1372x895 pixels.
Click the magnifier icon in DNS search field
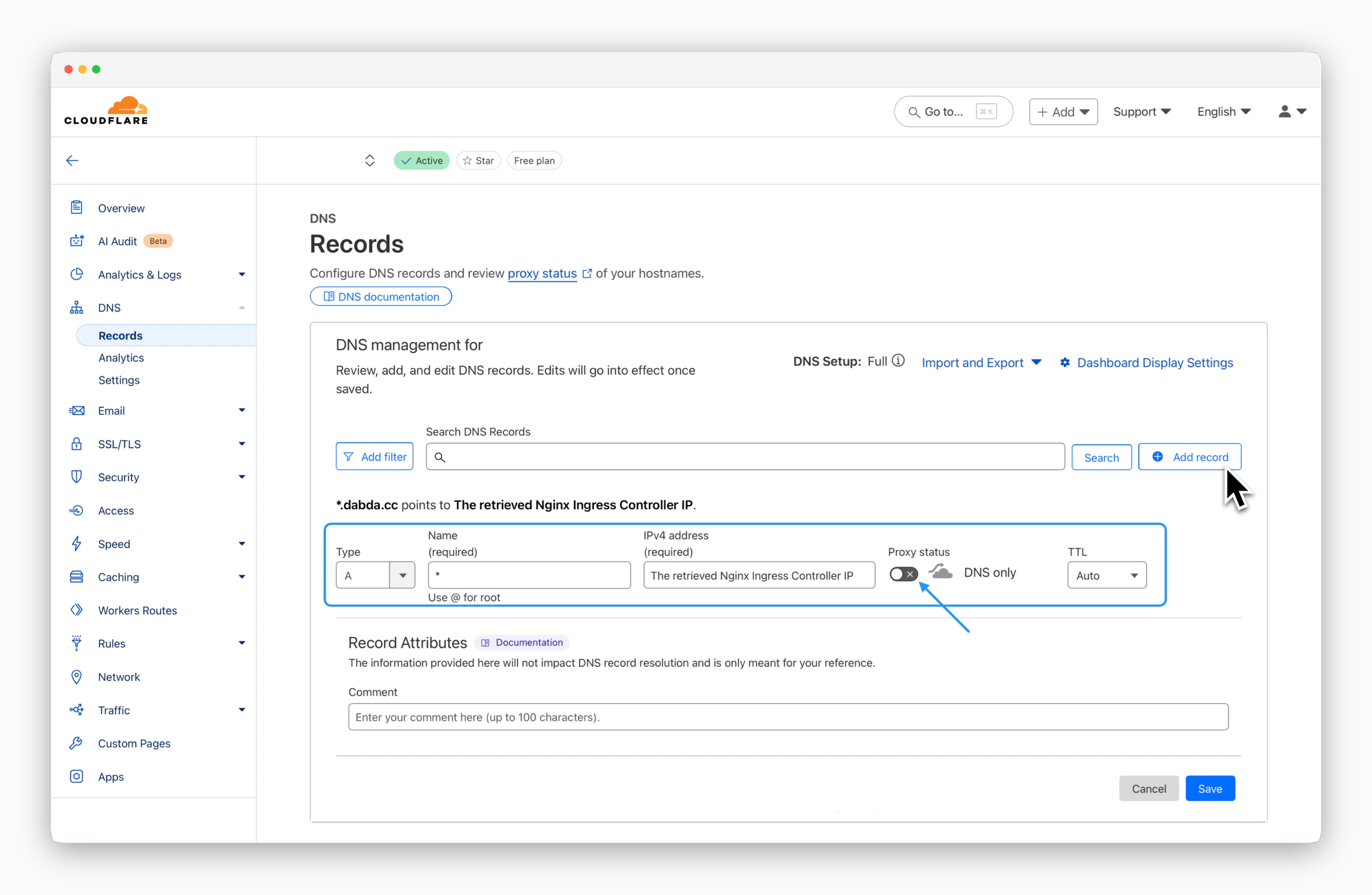click(x=440, y=457)
